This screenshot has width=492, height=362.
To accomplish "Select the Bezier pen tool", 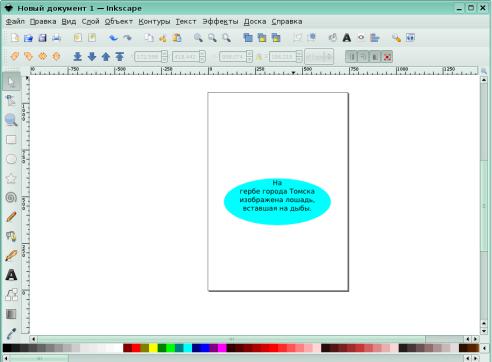I will point(11,236).
